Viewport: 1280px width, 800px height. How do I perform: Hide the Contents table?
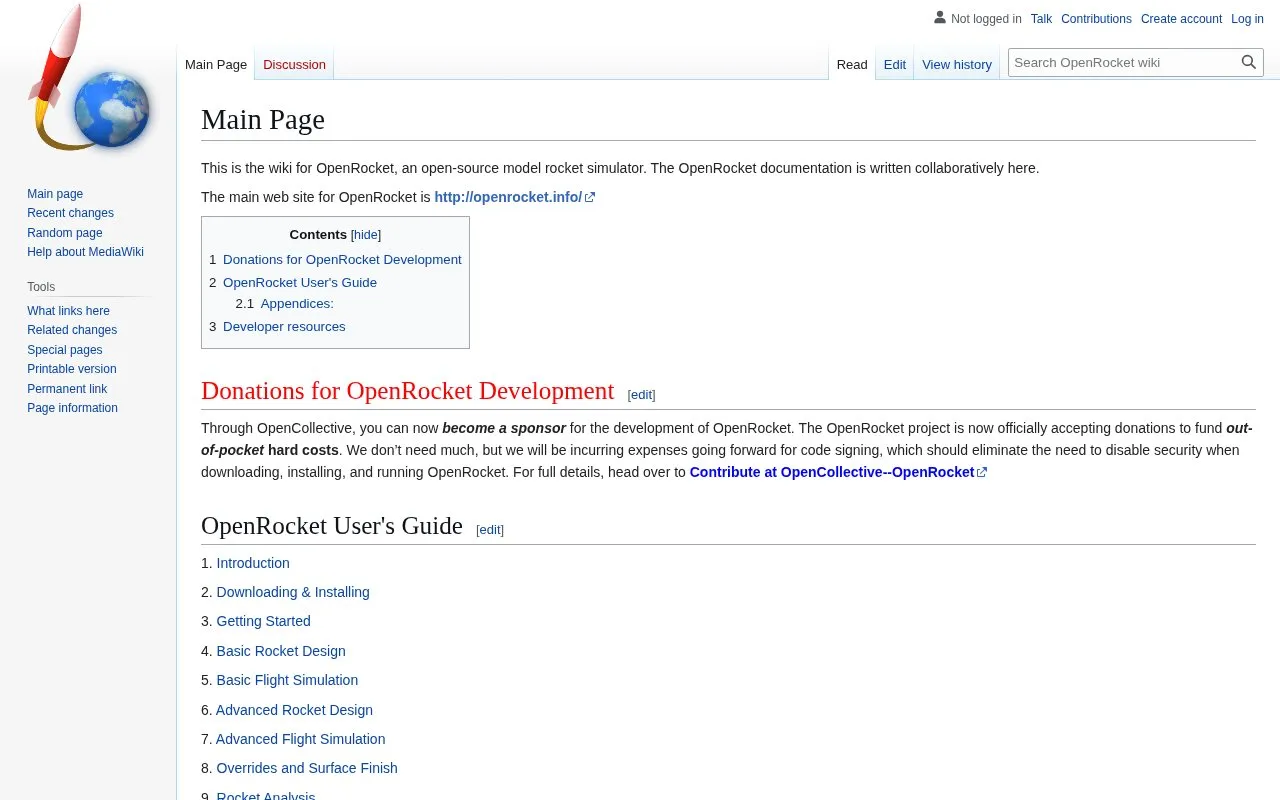tap(366, 235)
